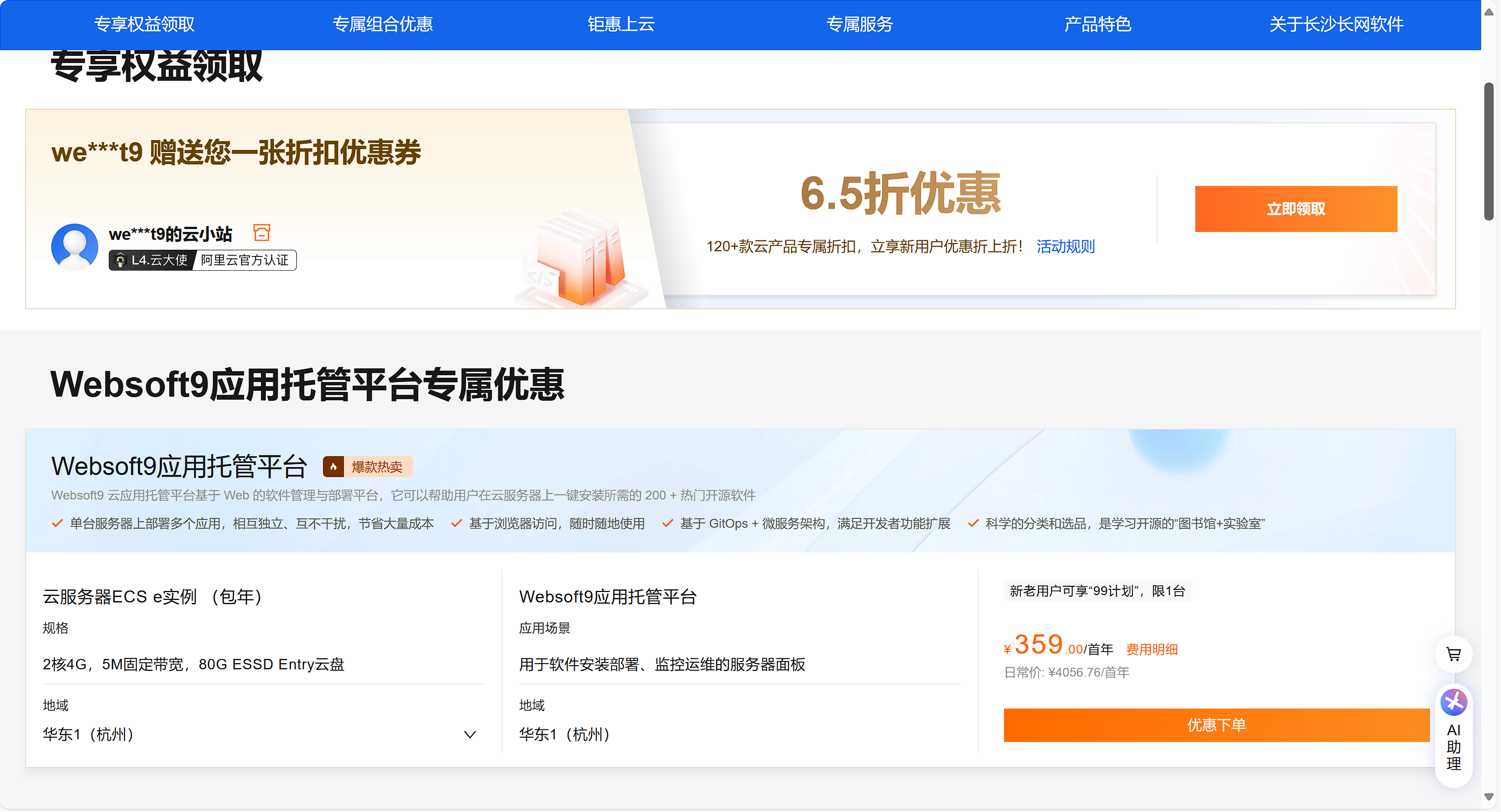
Task: Click the 优惠下单 order button
Action: tap(1216, 725)
